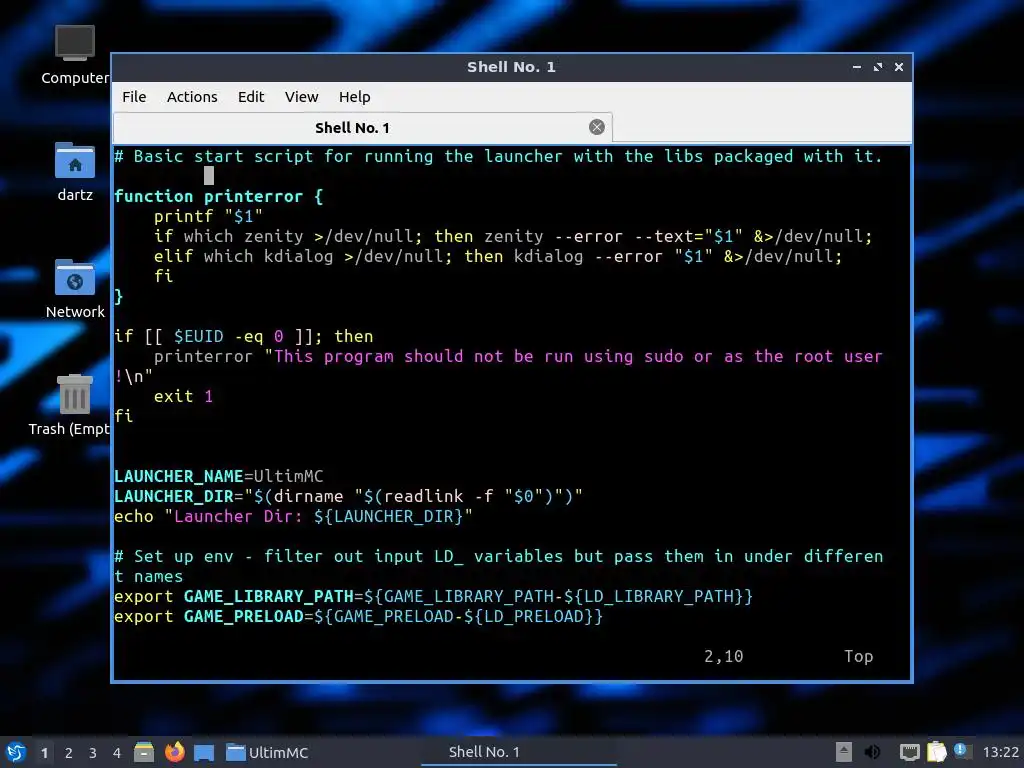The width and height of the screenshot is (1024, 768).
Task: Switch to workspace 1
Action: click(44, 753)
